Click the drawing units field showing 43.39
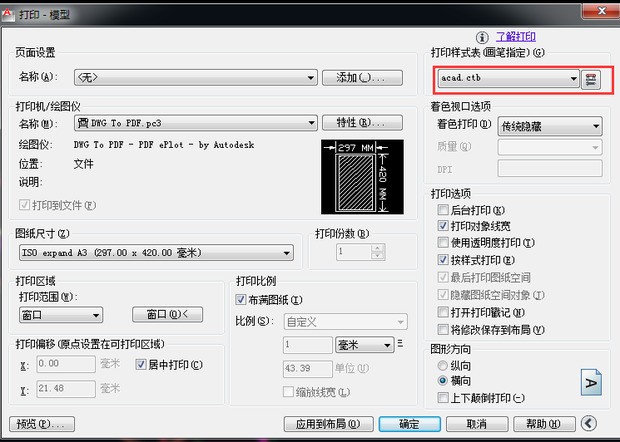620x442 pixels. point(308,368)
